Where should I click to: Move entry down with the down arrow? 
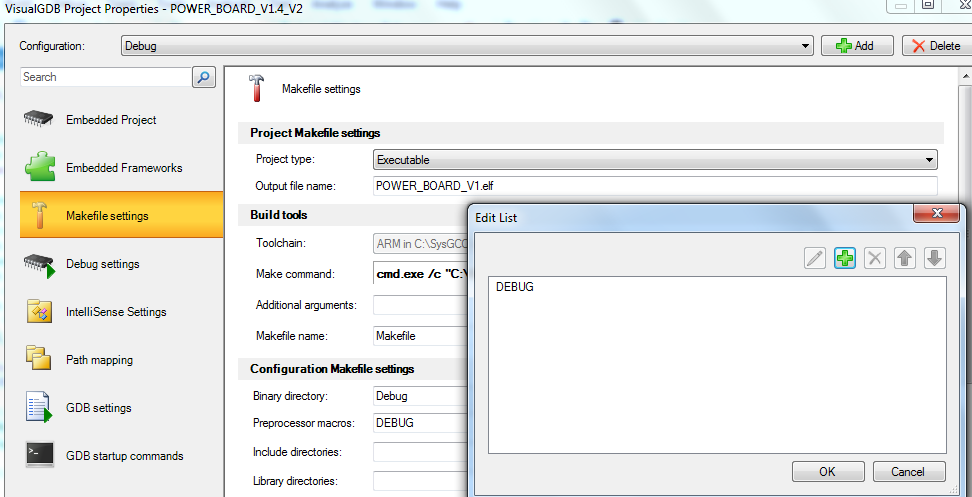click(x=935, y=258)
